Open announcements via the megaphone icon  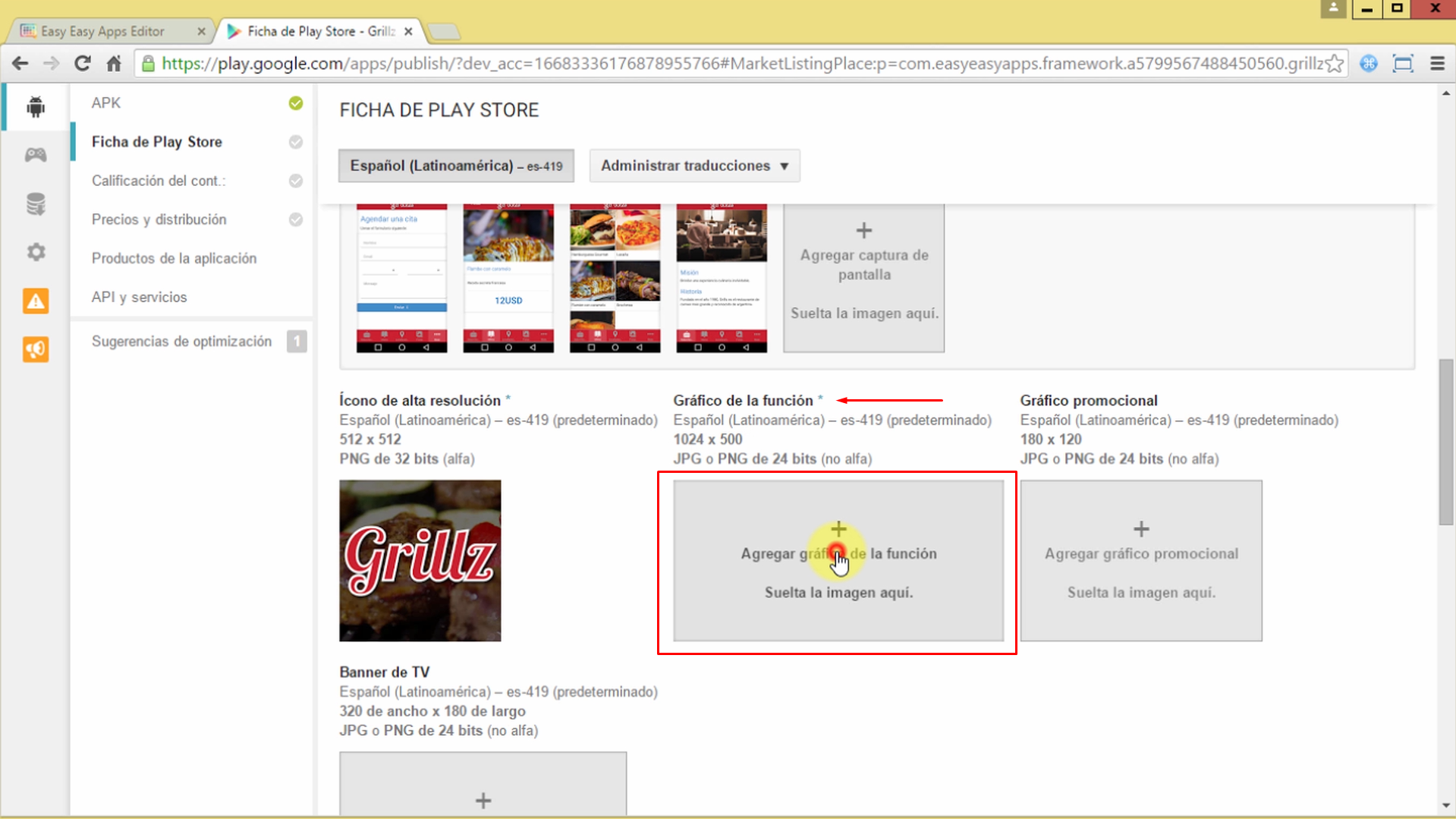tap(35, 349)
